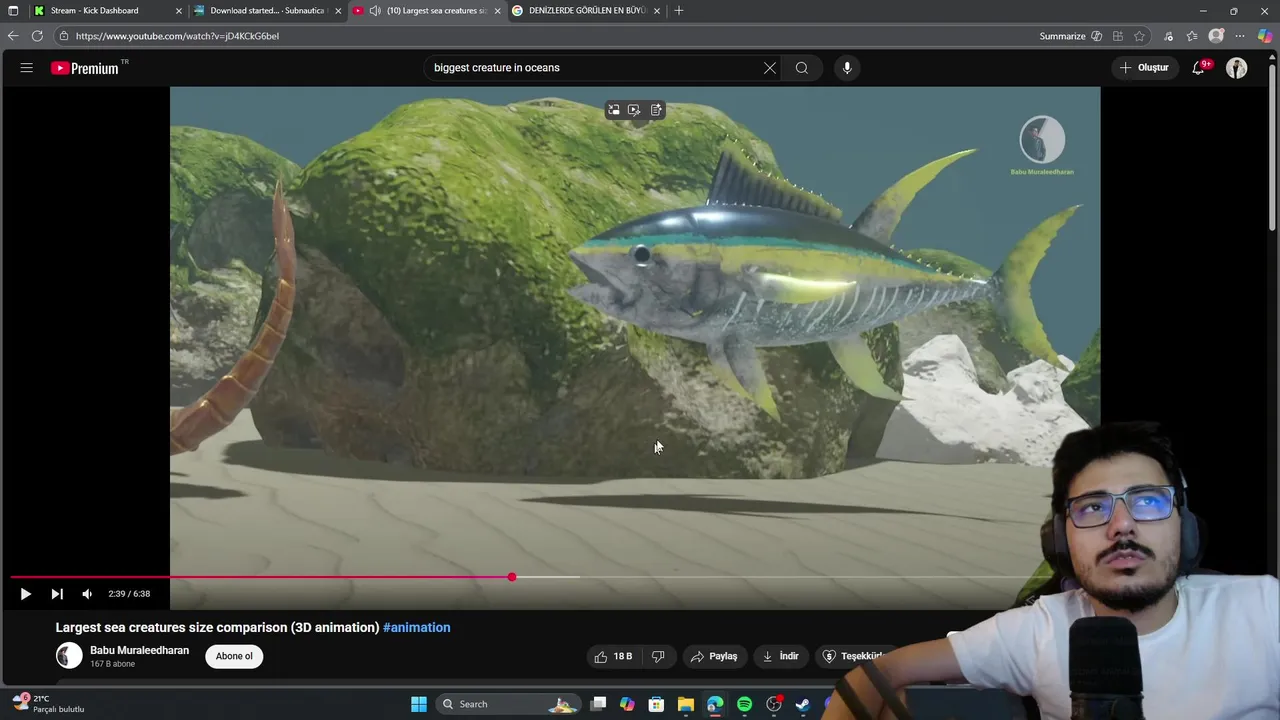Open the channel avatar beside Babu Muraleedharan

pos(69,656)
